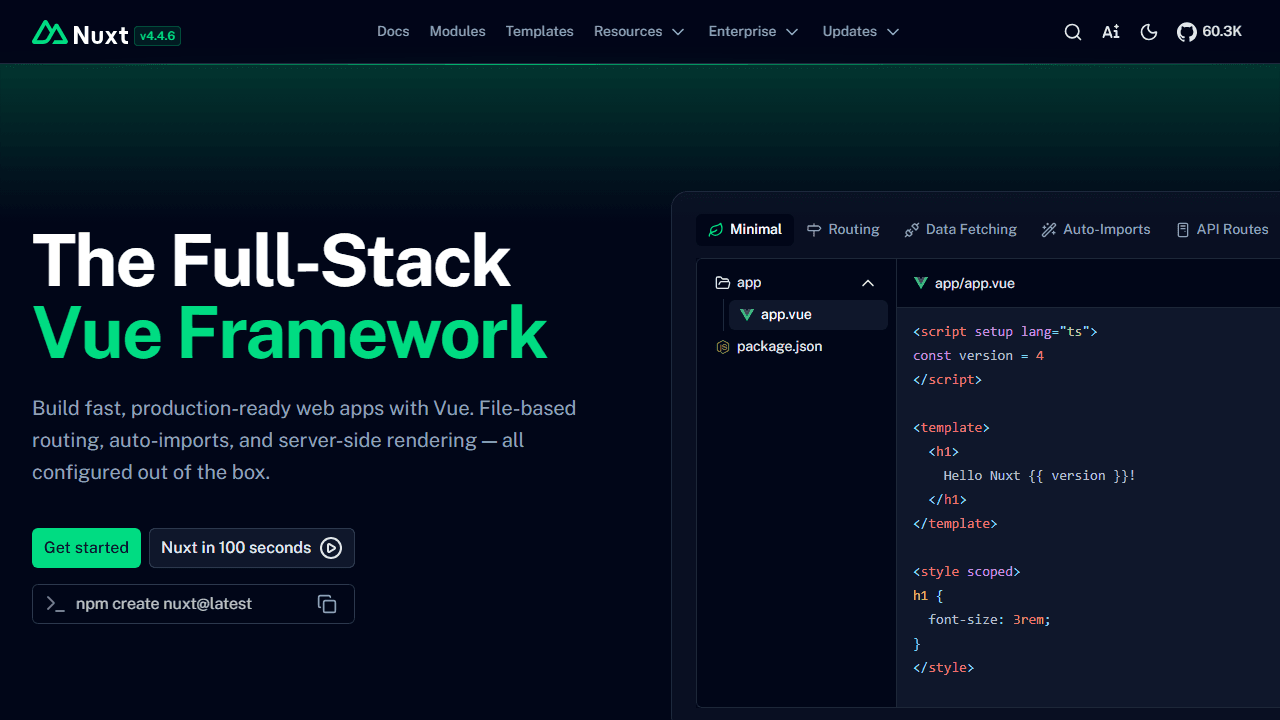Show the Auto-Imports example tab
Viewport: 1280px width, 720px height.
[1096, 230]
